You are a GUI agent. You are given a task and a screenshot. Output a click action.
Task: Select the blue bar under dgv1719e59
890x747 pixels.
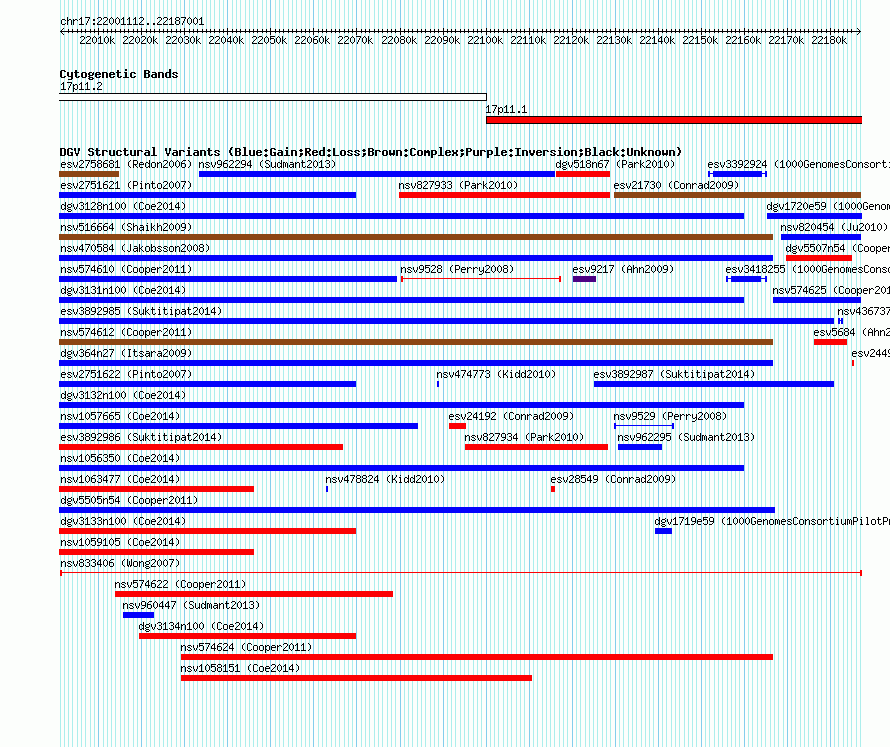pos(664,531)
